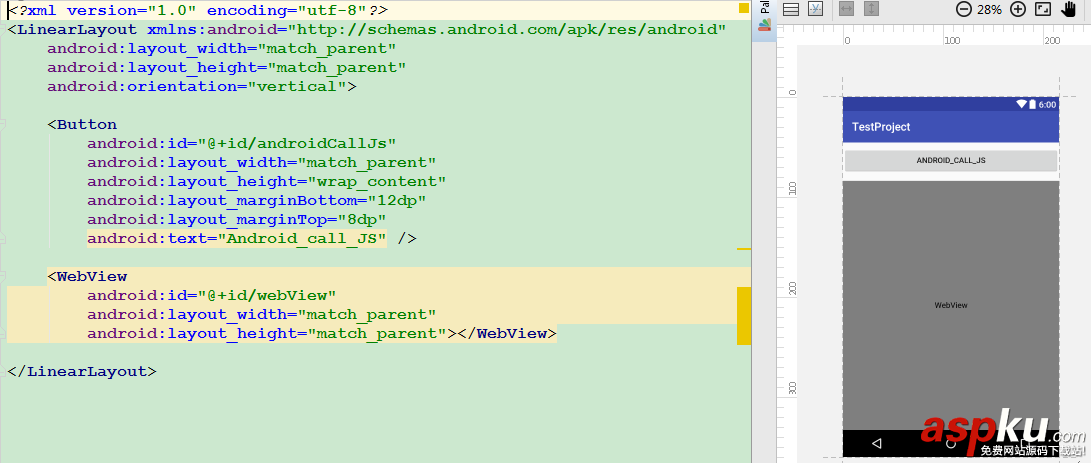Click the orange warning mark near the android:text line
Viewport: 1091px width, 463px height.
tap(744, 249)
